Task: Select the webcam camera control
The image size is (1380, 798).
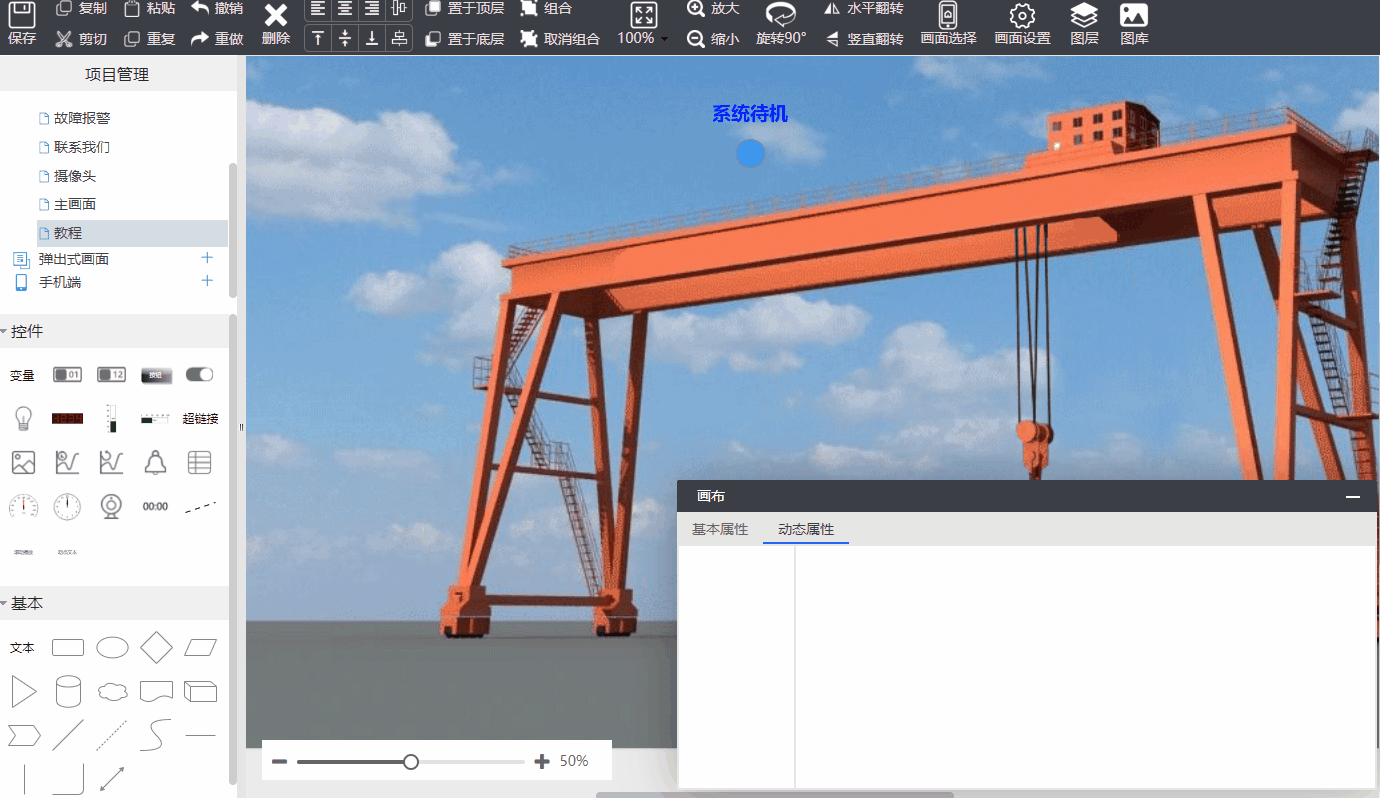Action: click(x=111, y=506)
